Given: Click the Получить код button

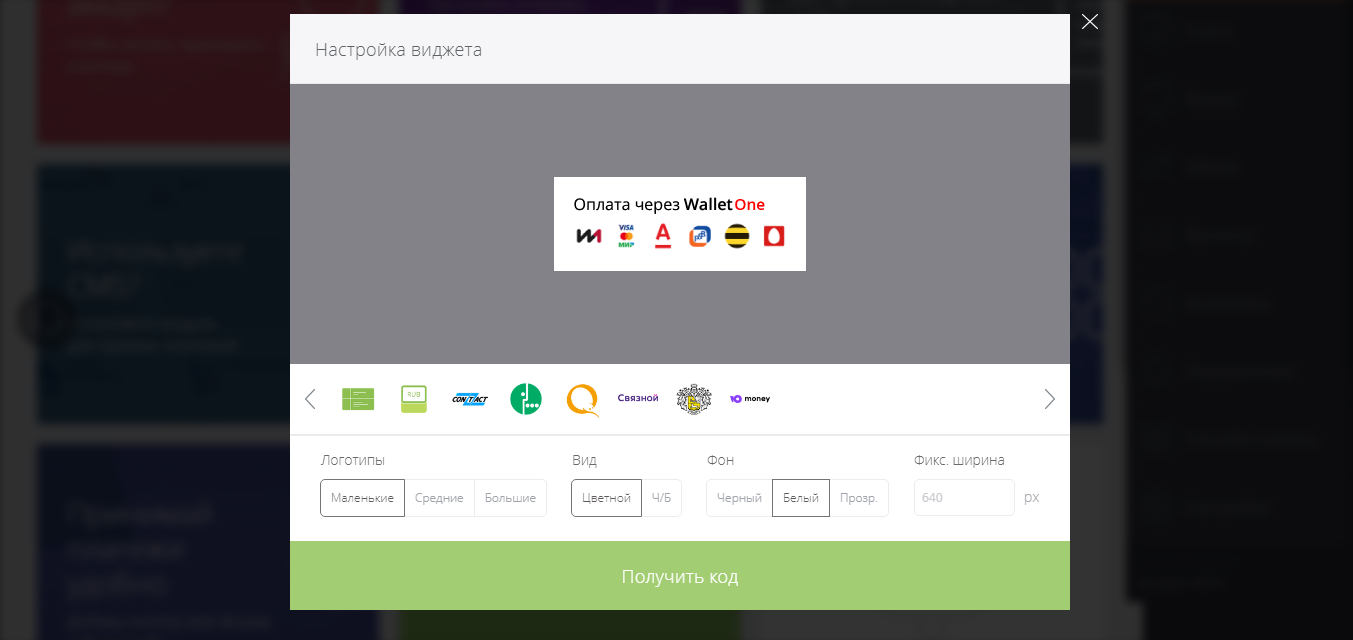Looking at the screenshot, I should 680,576.
